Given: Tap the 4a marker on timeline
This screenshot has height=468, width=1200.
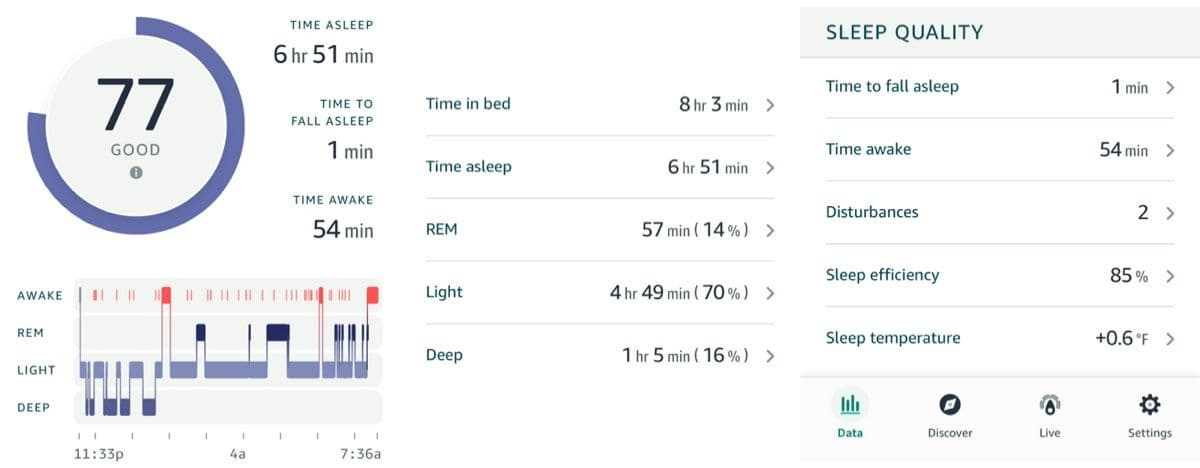Looking at the screenshot, I should (x=237, y=455).
